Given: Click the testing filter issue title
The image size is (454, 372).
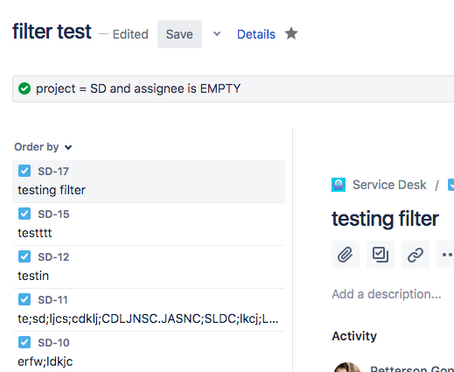Looking at the screenshot, I should (x=385, y=219).
